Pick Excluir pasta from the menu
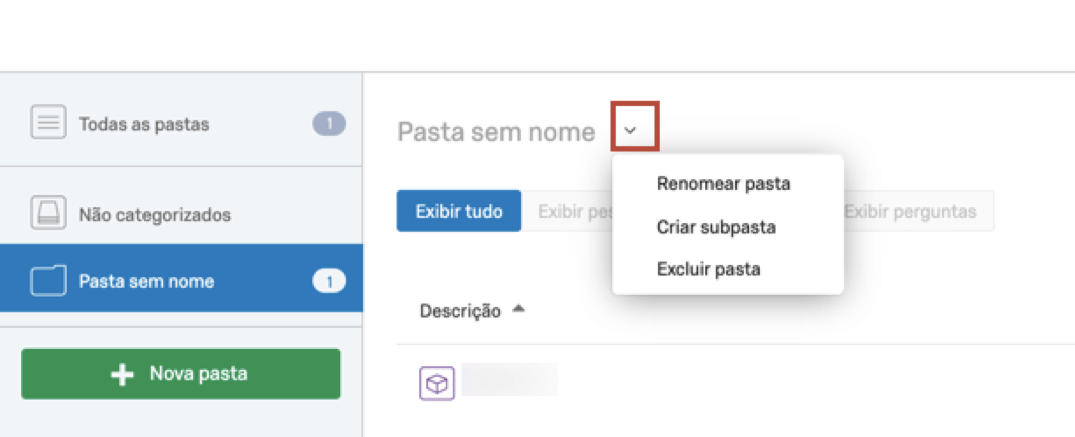 tap(708, 269)
